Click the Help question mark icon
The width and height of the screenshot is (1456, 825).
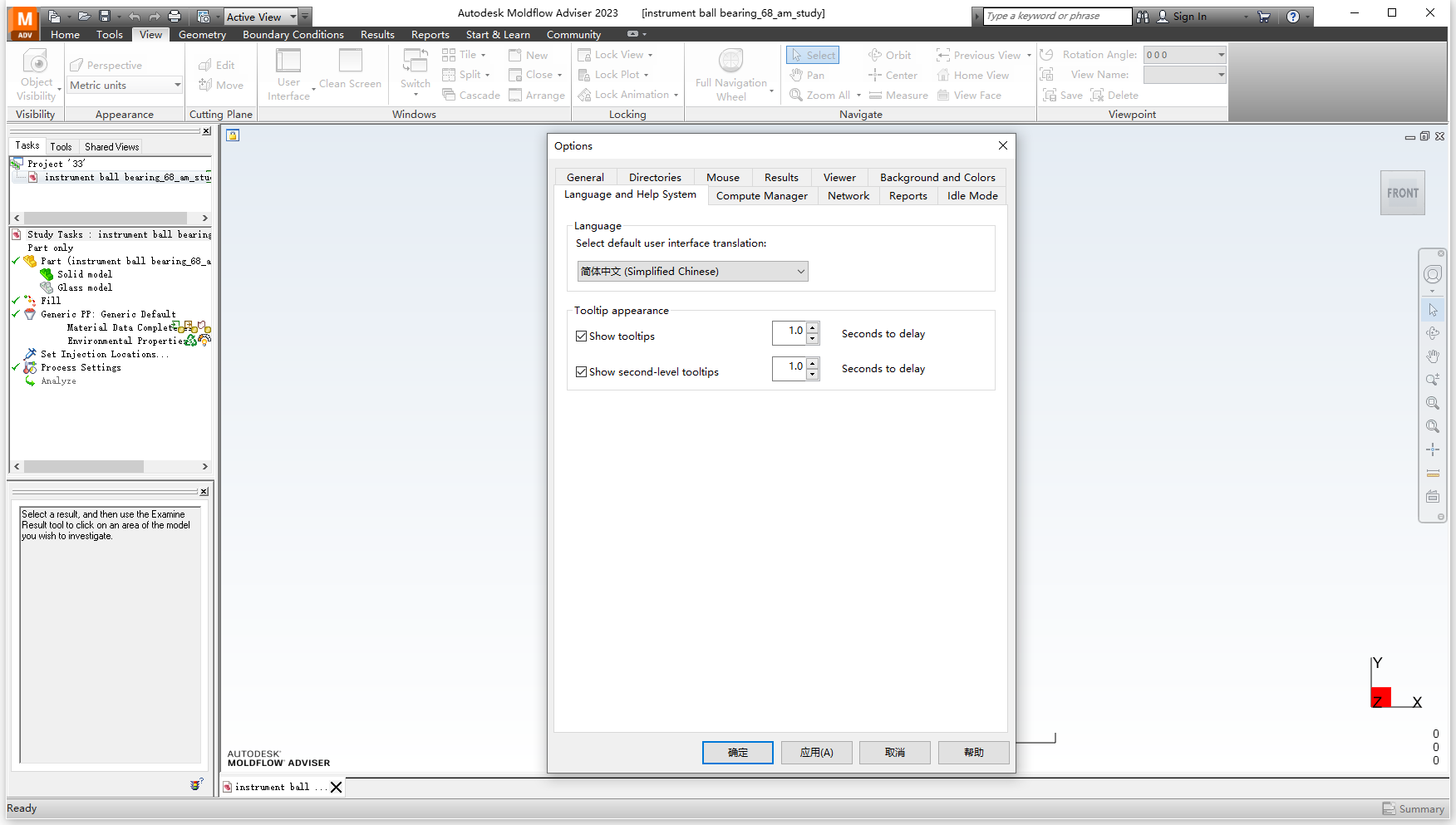pos(1293,17)
